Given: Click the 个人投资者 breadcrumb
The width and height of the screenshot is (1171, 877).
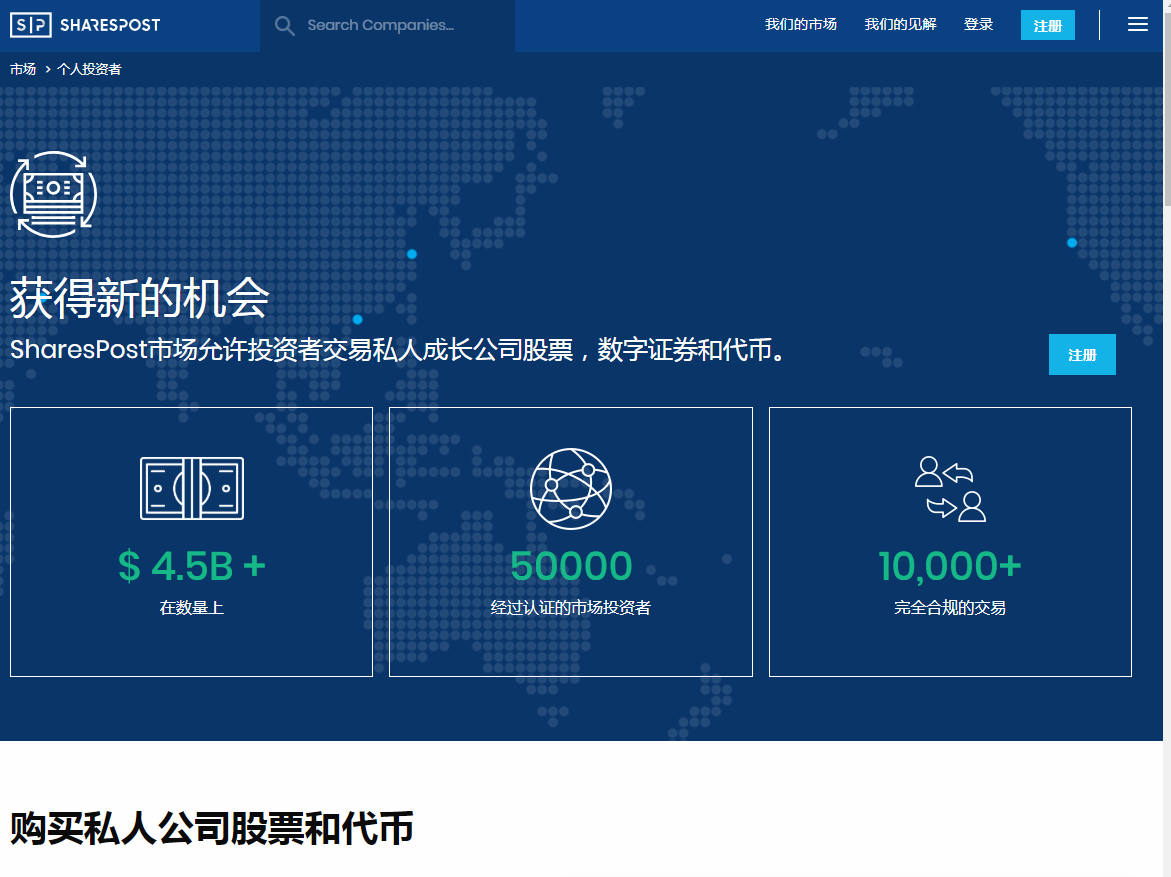Looking at the screenshot, I should (89, 69).
